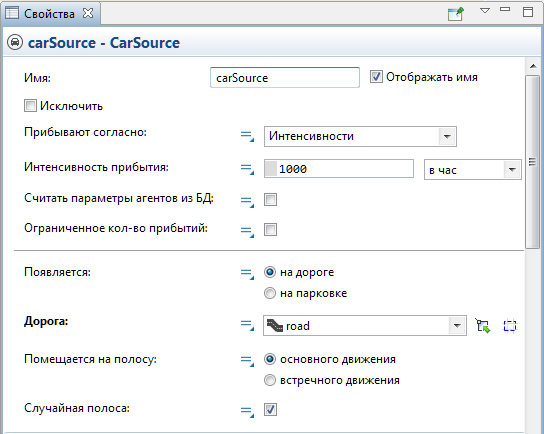544x434 pixels.
Task: Click equals icon beside Помещается на полосу
Action: pos(247,360)
